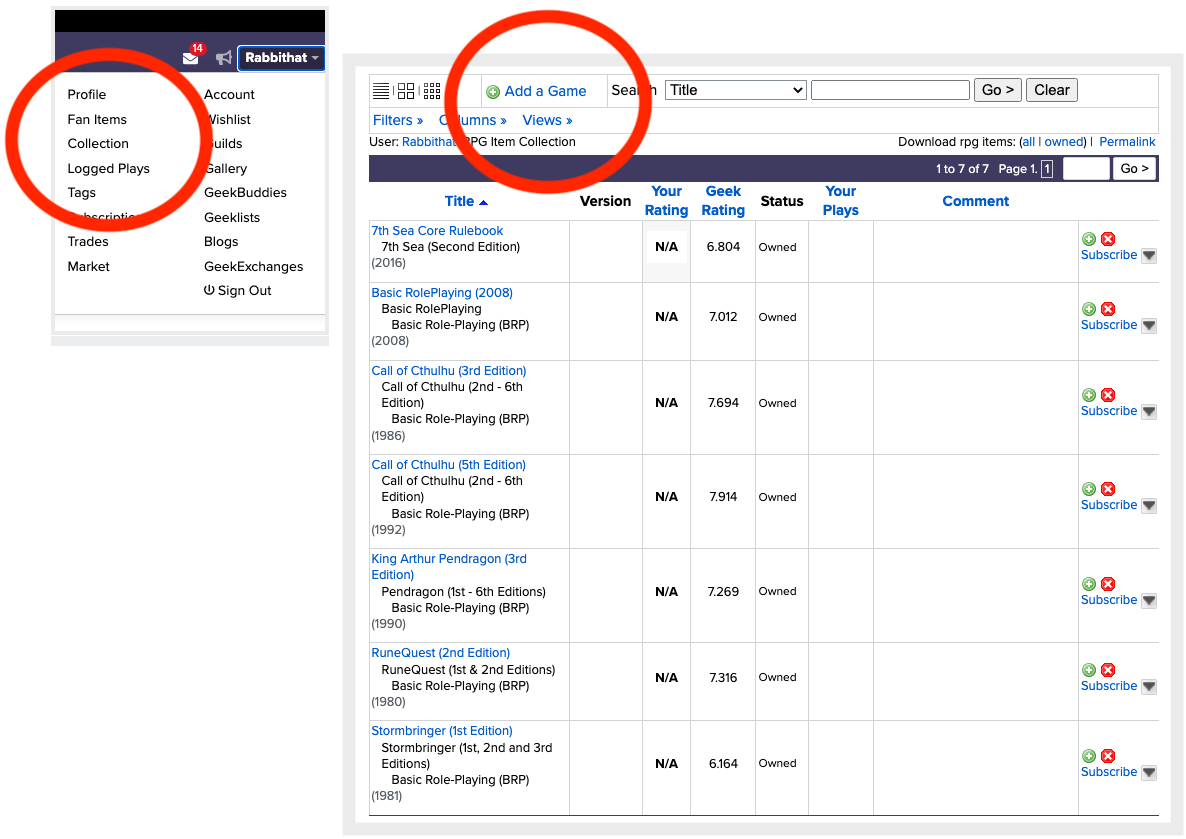The width and height of the screenshot is (1186, 839).
Task: Expand the Views options
Action: pyautogui.click(x=547, y=120)
